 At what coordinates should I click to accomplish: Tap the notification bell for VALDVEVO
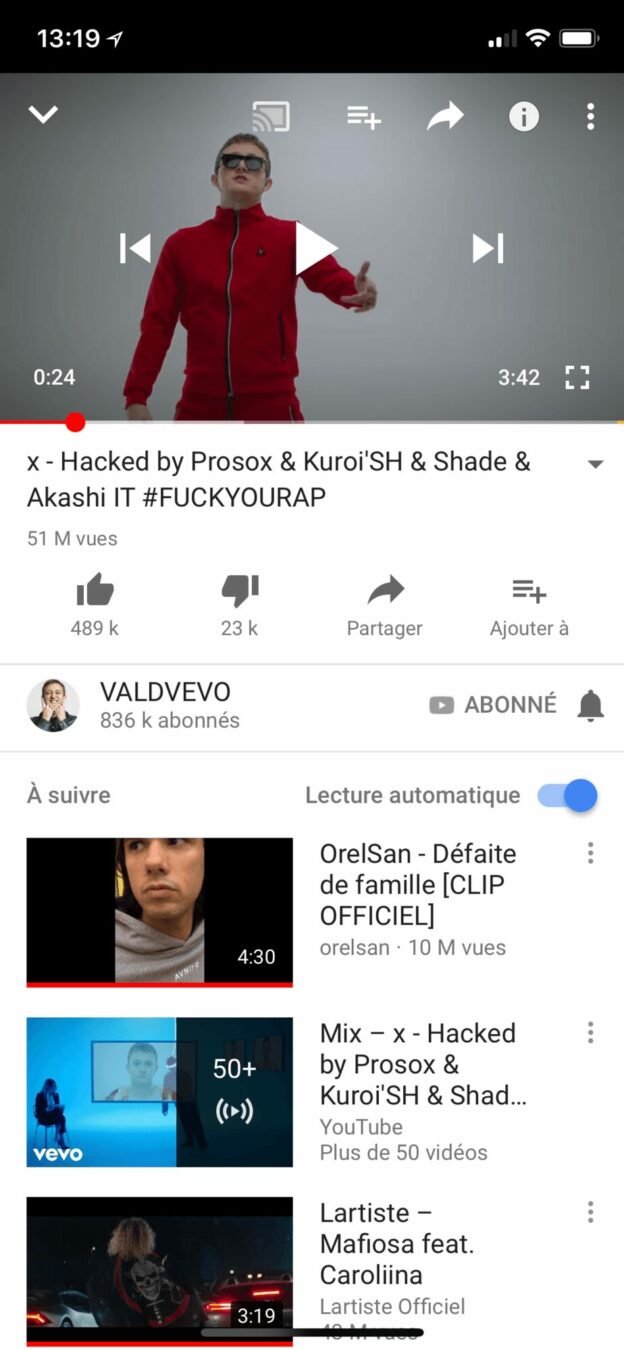[591, 706]
